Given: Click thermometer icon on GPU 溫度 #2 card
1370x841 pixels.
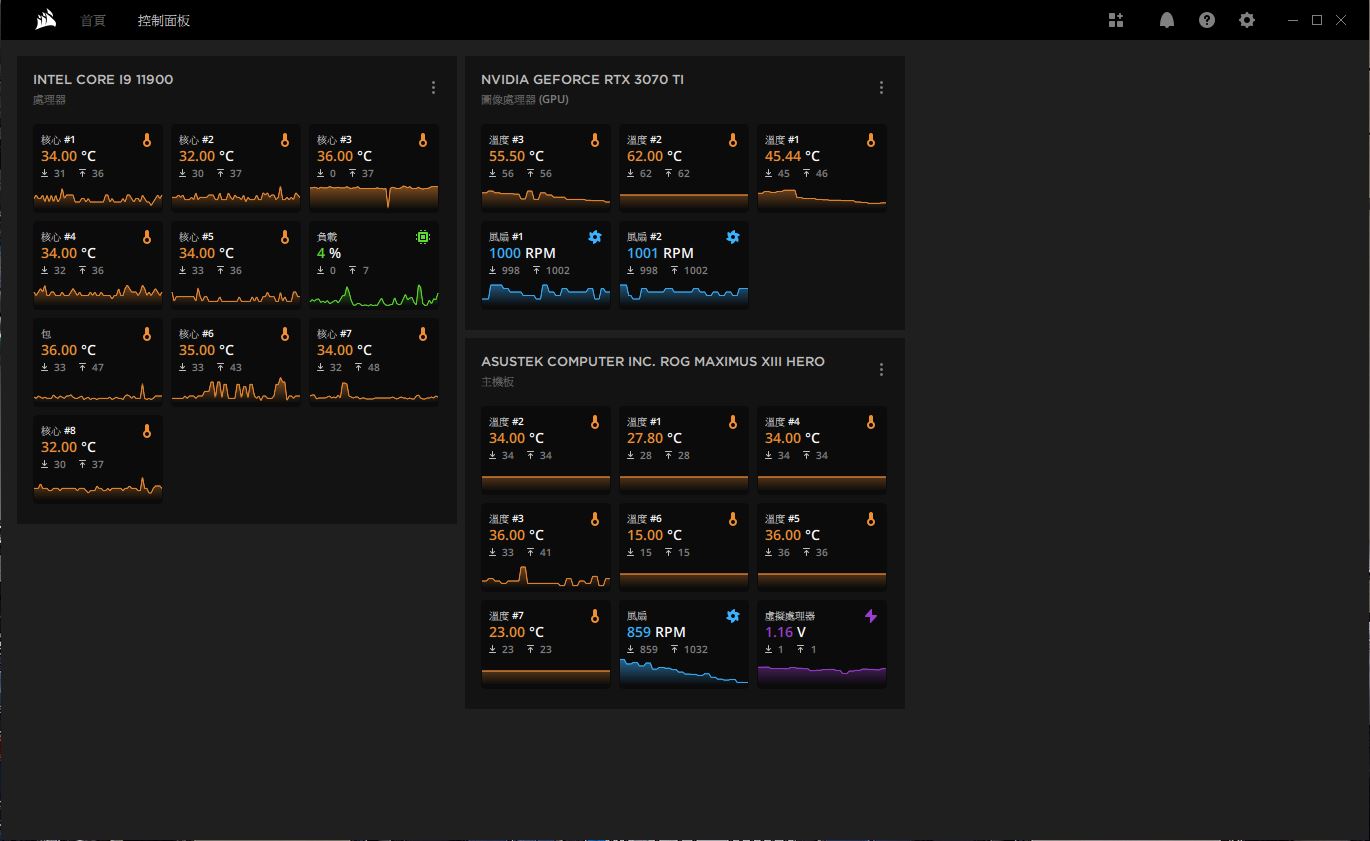Looking at the screenshot, I should click(733, 140).
